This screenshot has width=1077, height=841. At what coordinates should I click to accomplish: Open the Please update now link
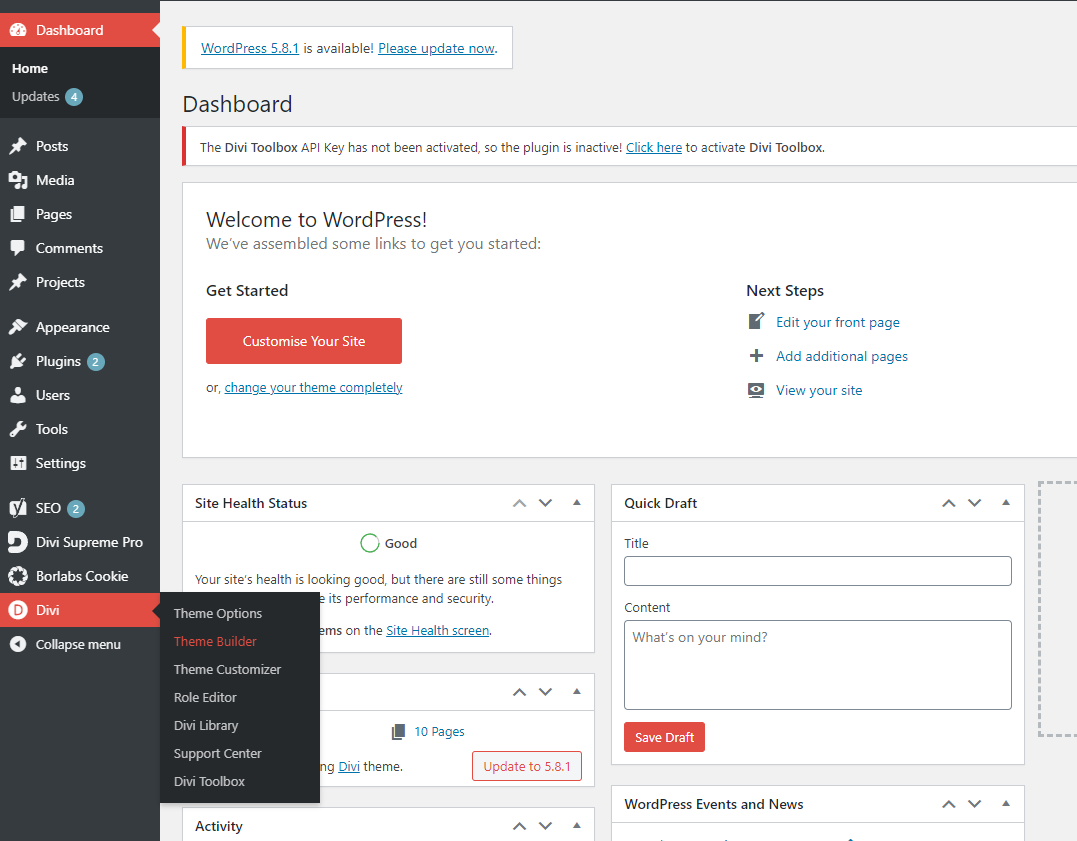(x=436, y=48)
